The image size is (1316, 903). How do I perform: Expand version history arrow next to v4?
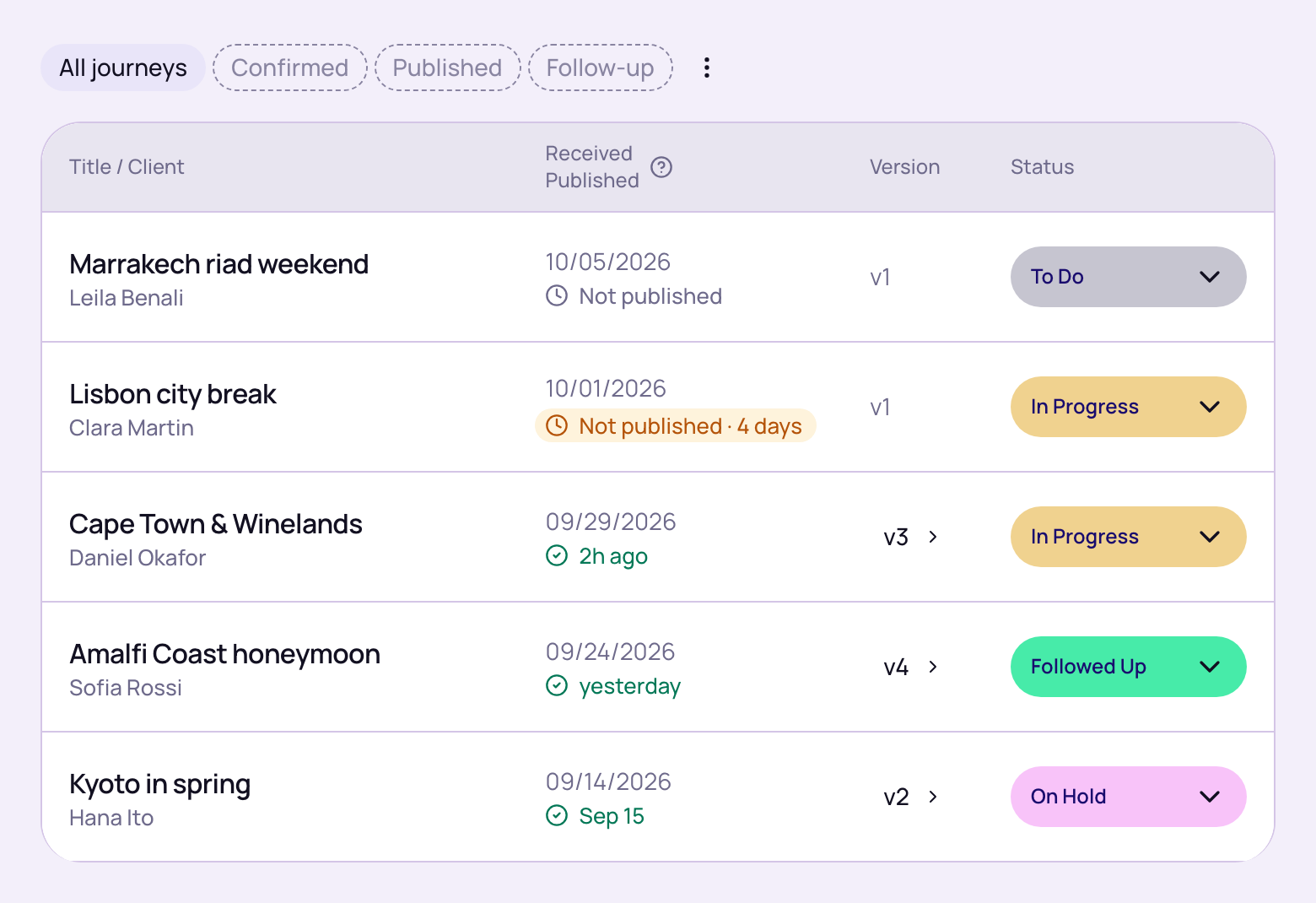pos(933,667)
